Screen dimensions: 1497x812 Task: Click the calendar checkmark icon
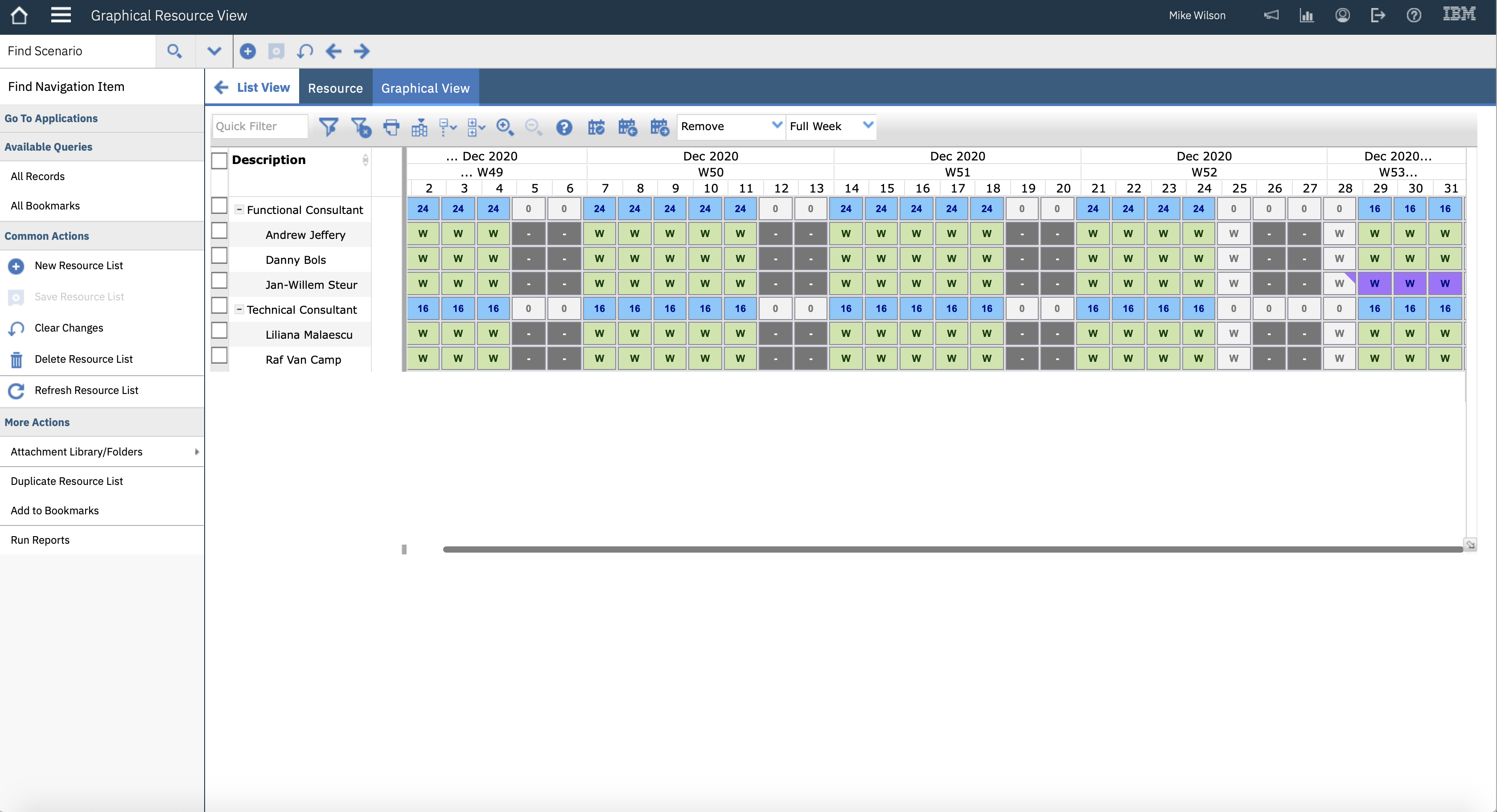[x=596, y=127]
